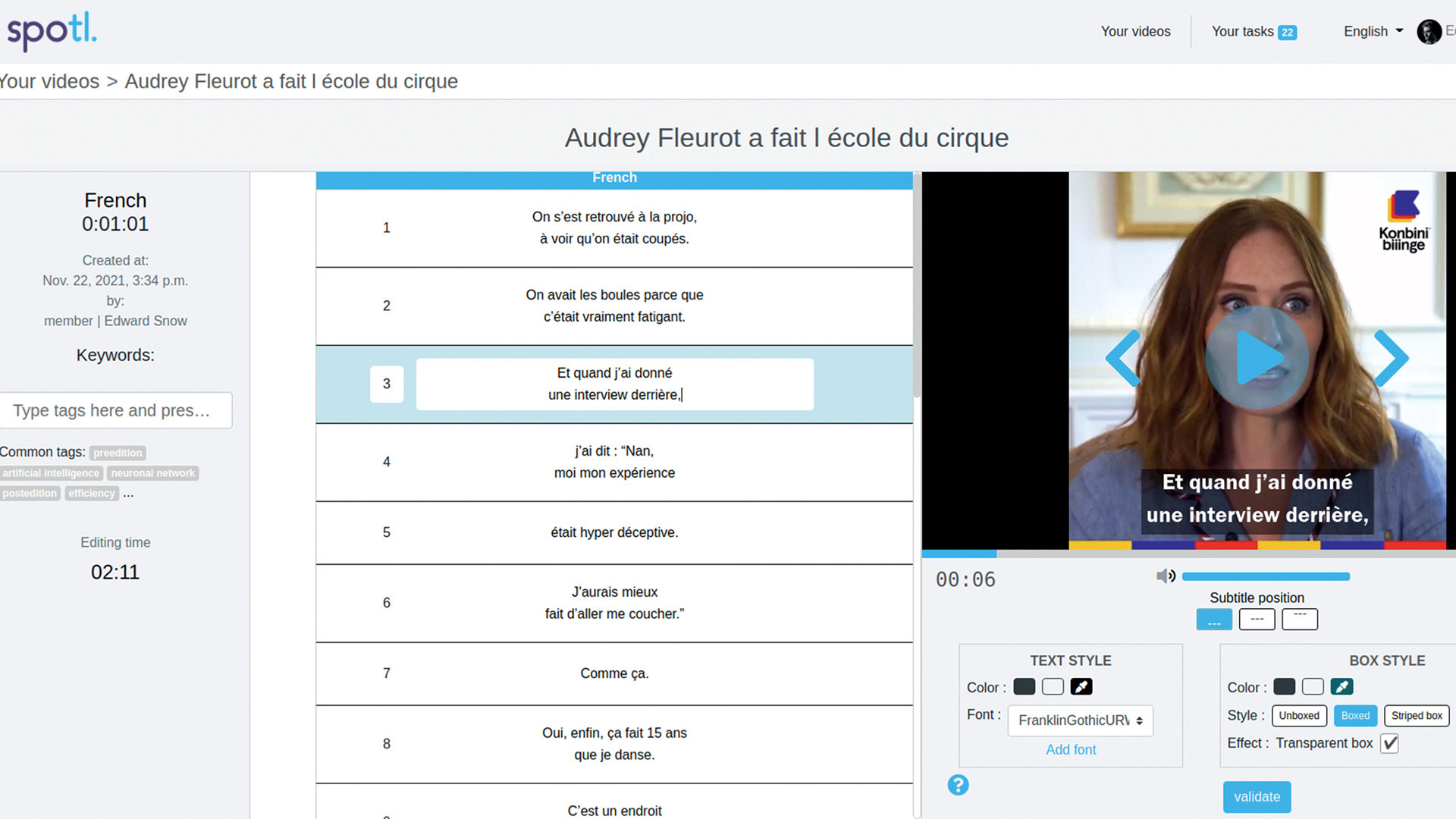Image resolution: width=1456 pixels, height=819 pixels.
Task: Toggle the Transparent box checkbox
Action: point(1389,743)
